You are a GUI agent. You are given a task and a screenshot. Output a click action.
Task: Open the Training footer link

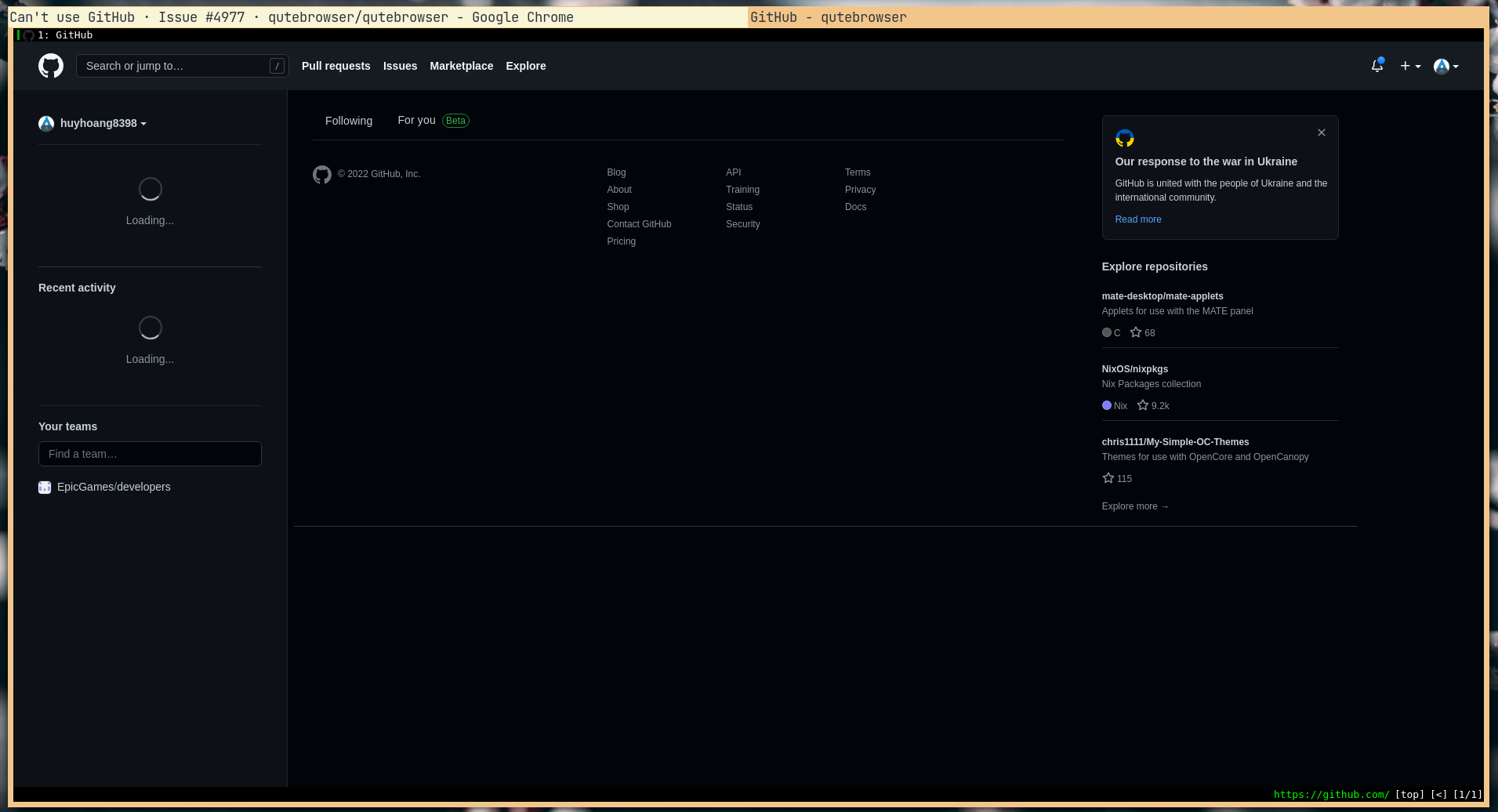pyautogui.click(x=742, y=190)
